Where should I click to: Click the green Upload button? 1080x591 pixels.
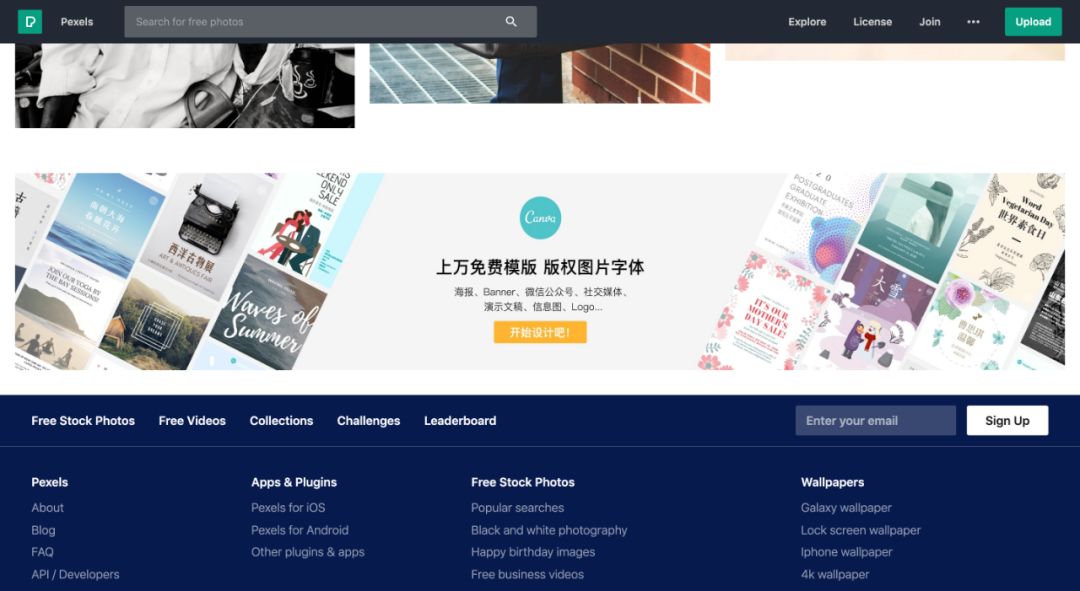tap(1033, 22)
